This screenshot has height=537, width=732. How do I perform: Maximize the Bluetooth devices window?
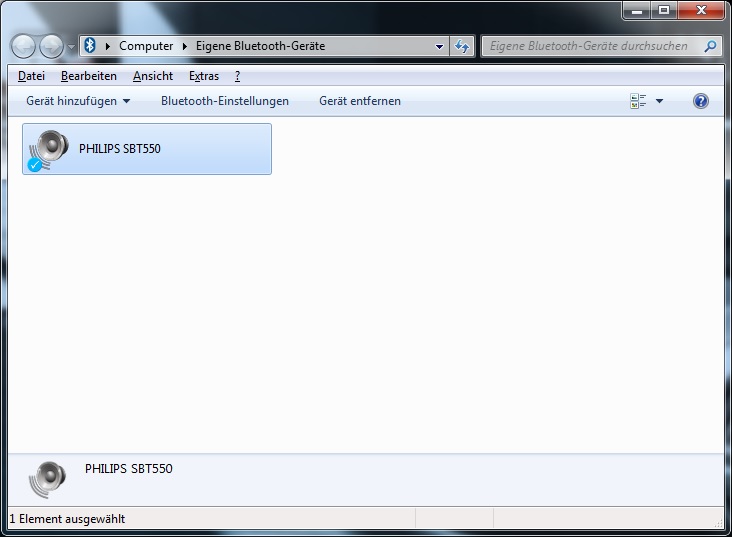pos(664,10)
